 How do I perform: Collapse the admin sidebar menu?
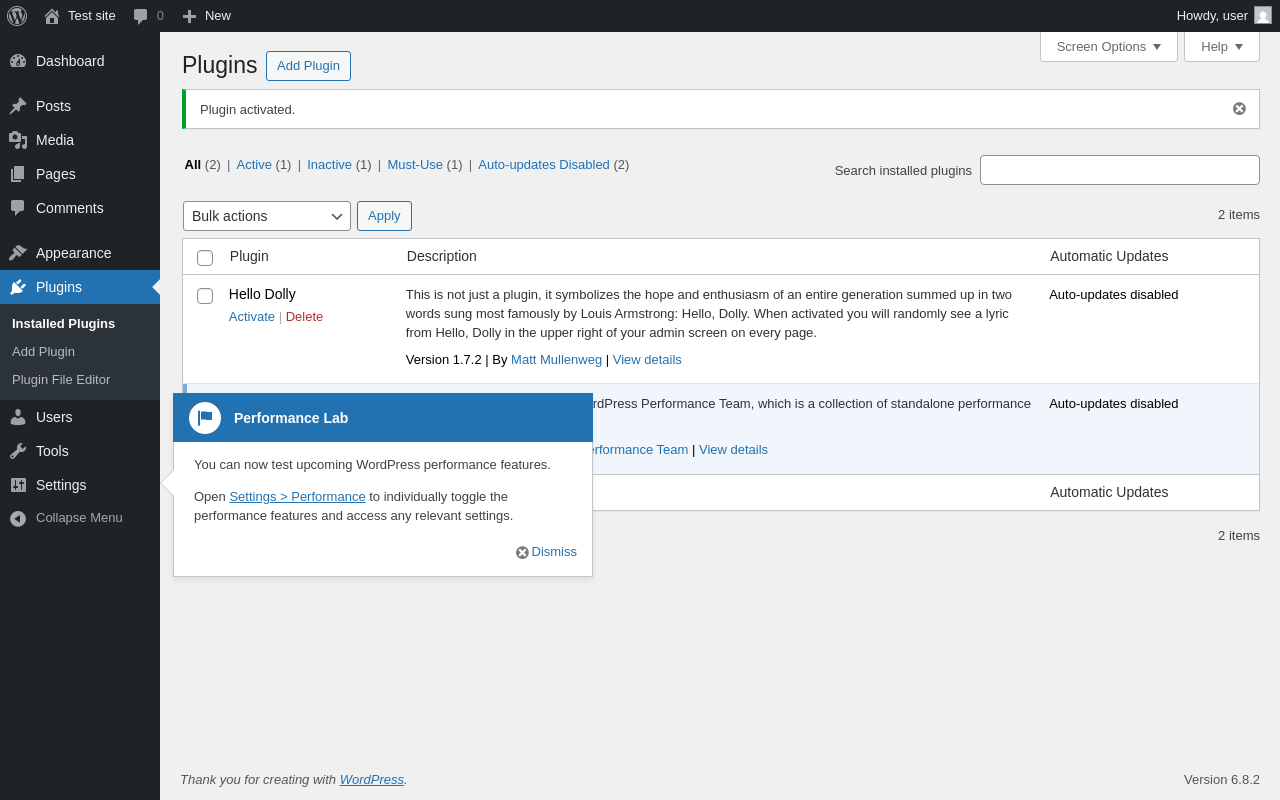[80, 518]
